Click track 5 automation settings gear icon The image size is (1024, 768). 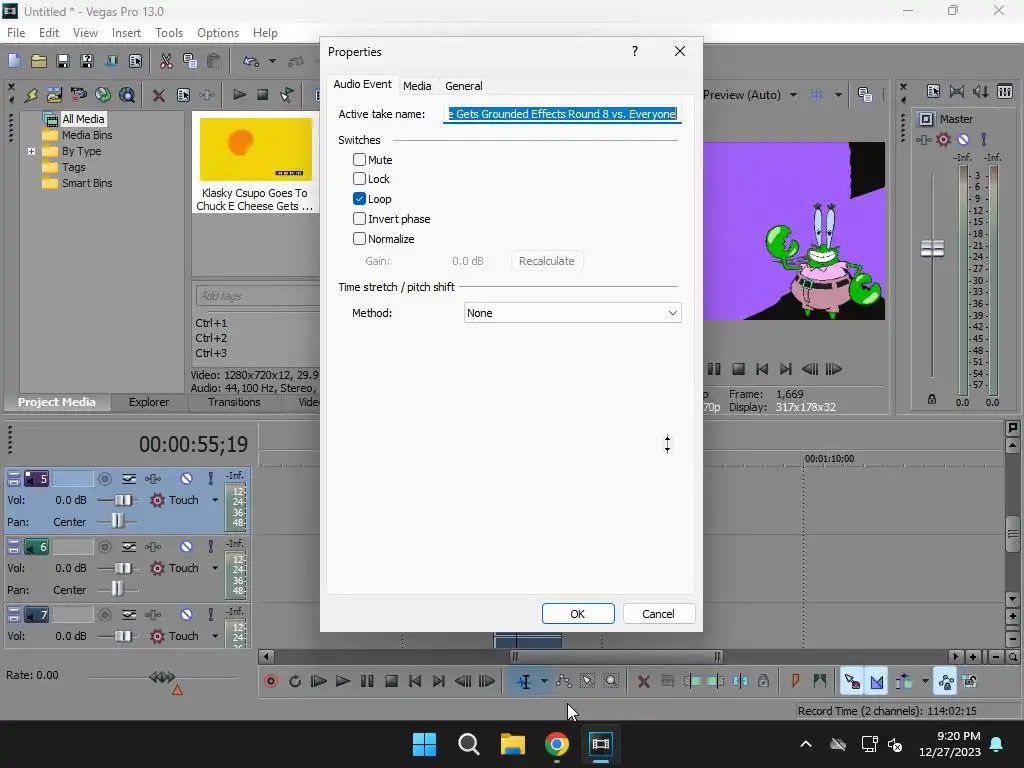pyautogui.click(x=157, y=500)
